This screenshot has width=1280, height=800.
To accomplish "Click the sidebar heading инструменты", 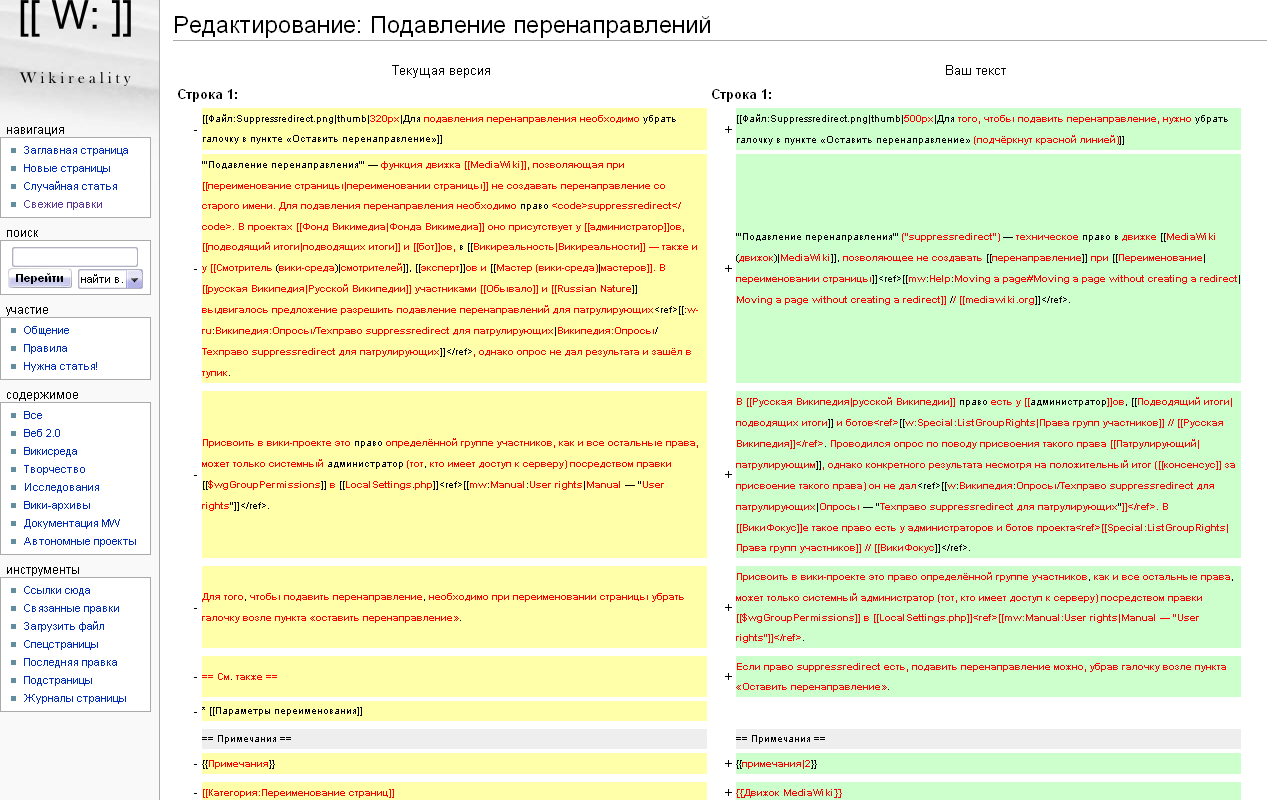I will (x=42, y=570).
